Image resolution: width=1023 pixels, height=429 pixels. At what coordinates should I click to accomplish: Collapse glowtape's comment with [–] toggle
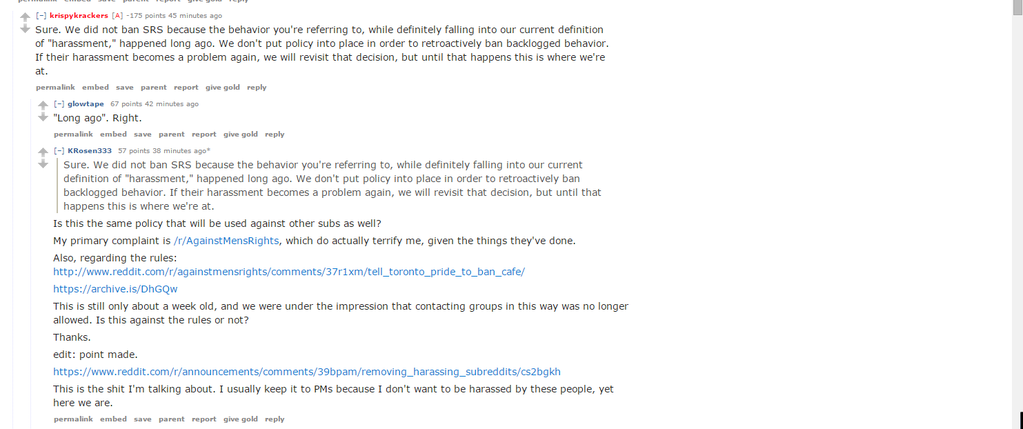[x=59, y=104]
